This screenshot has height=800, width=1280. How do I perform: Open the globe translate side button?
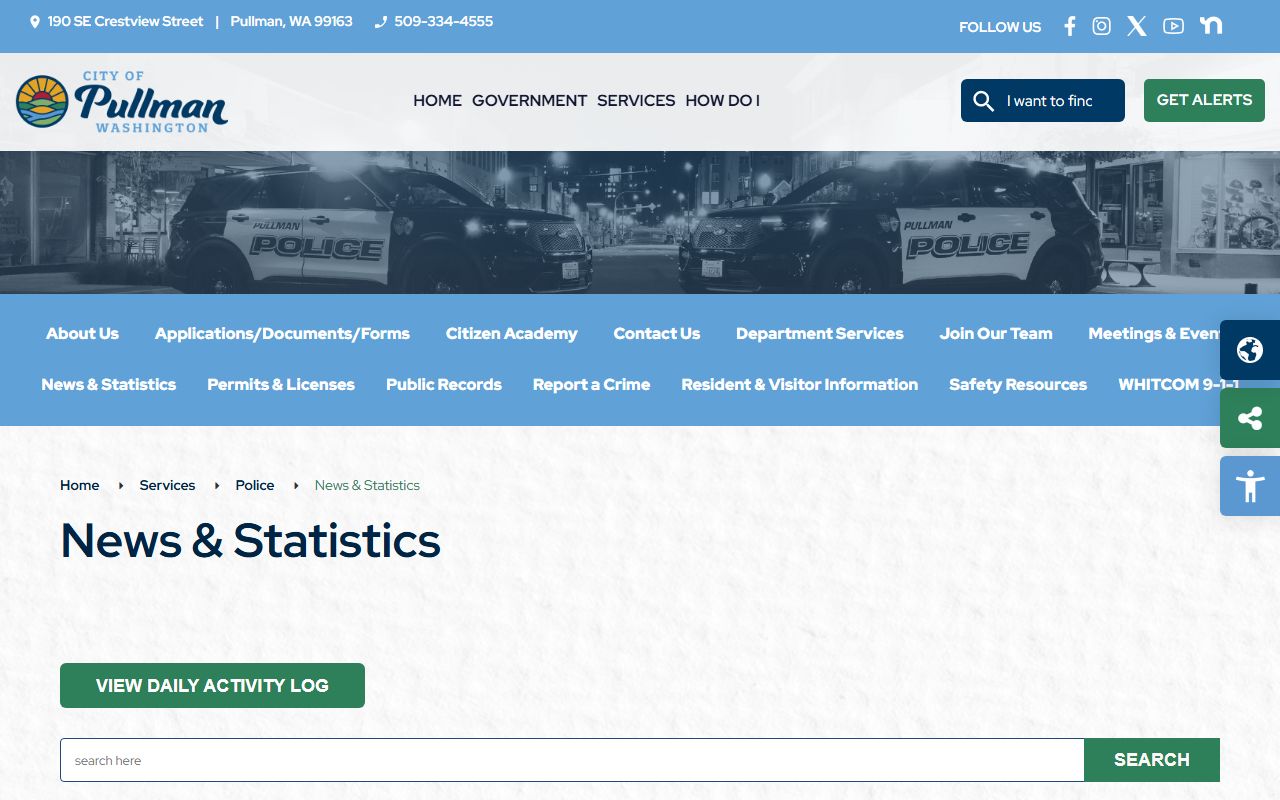pos(1250,350)
